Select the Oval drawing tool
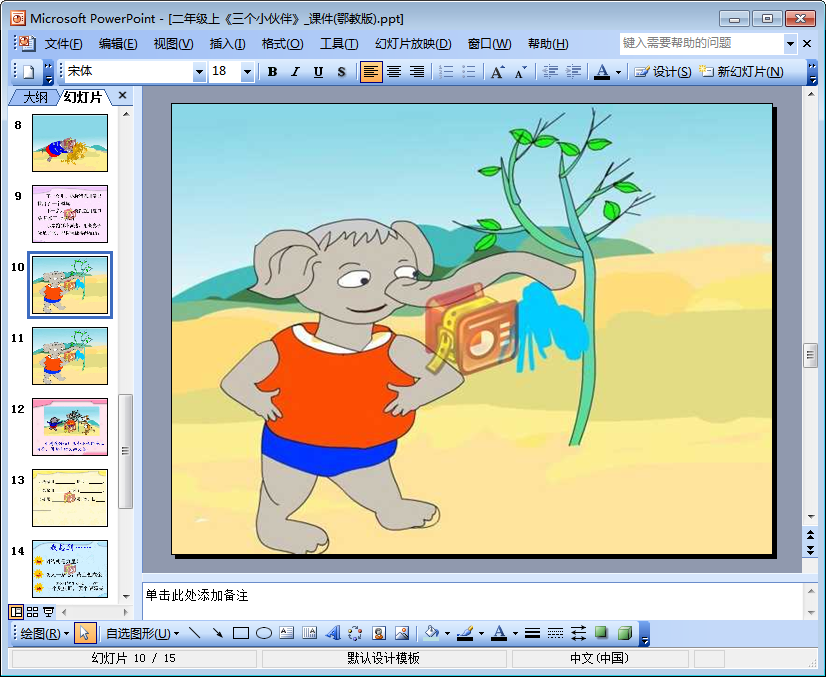The height and width of the screenshot is (677, 826). coord(264,633)
